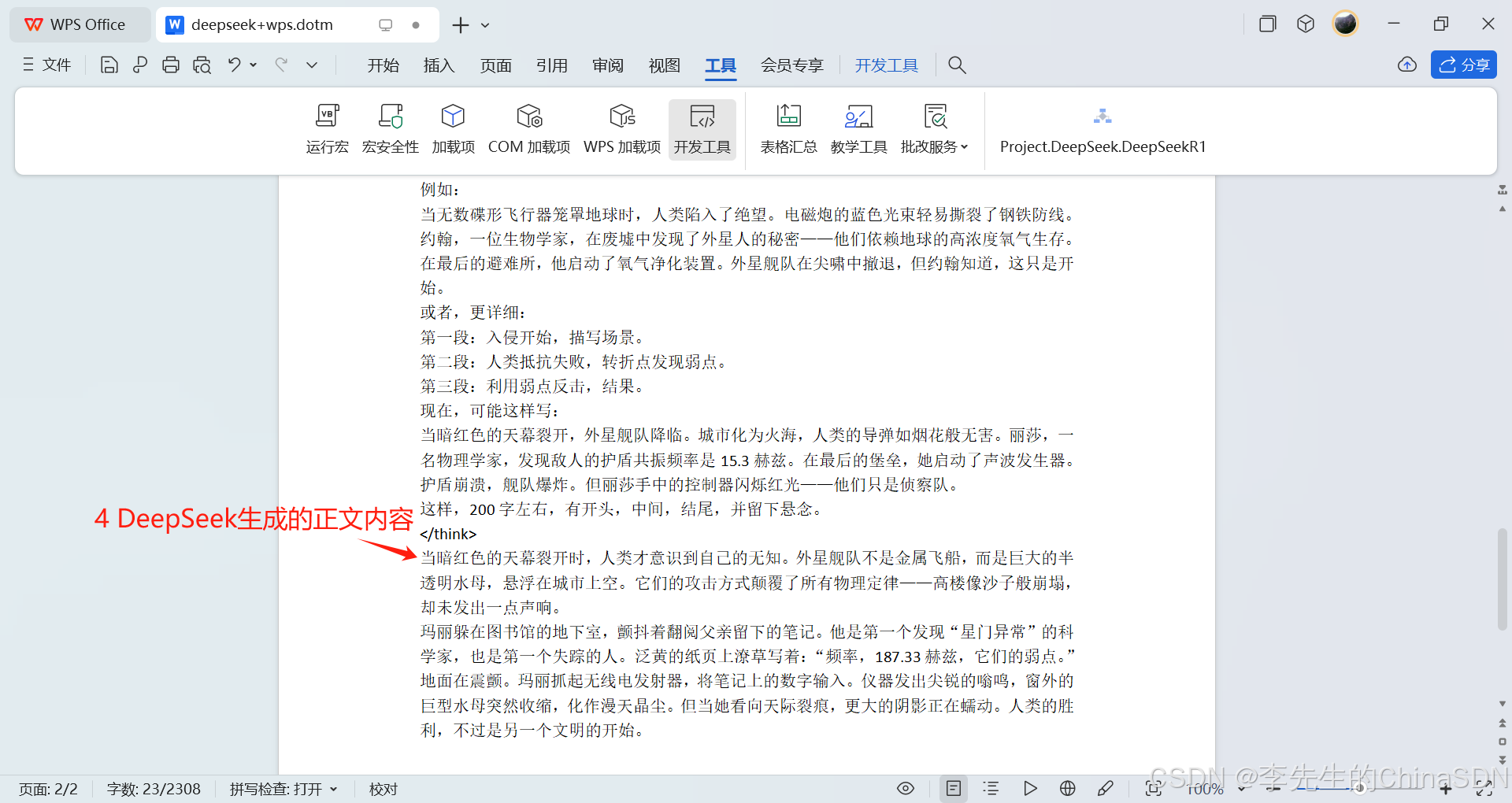
Task: Open COM Add-ins (COM 加载项)
Action: point(529,129)
